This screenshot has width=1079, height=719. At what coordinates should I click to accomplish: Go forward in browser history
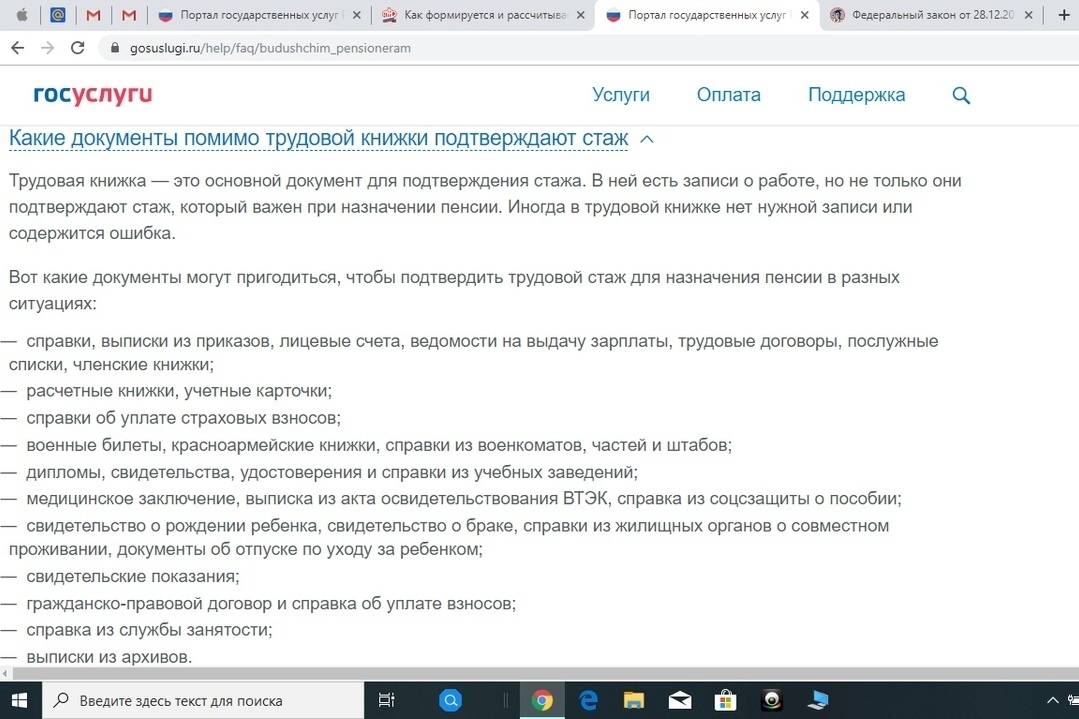coord(47,47)
